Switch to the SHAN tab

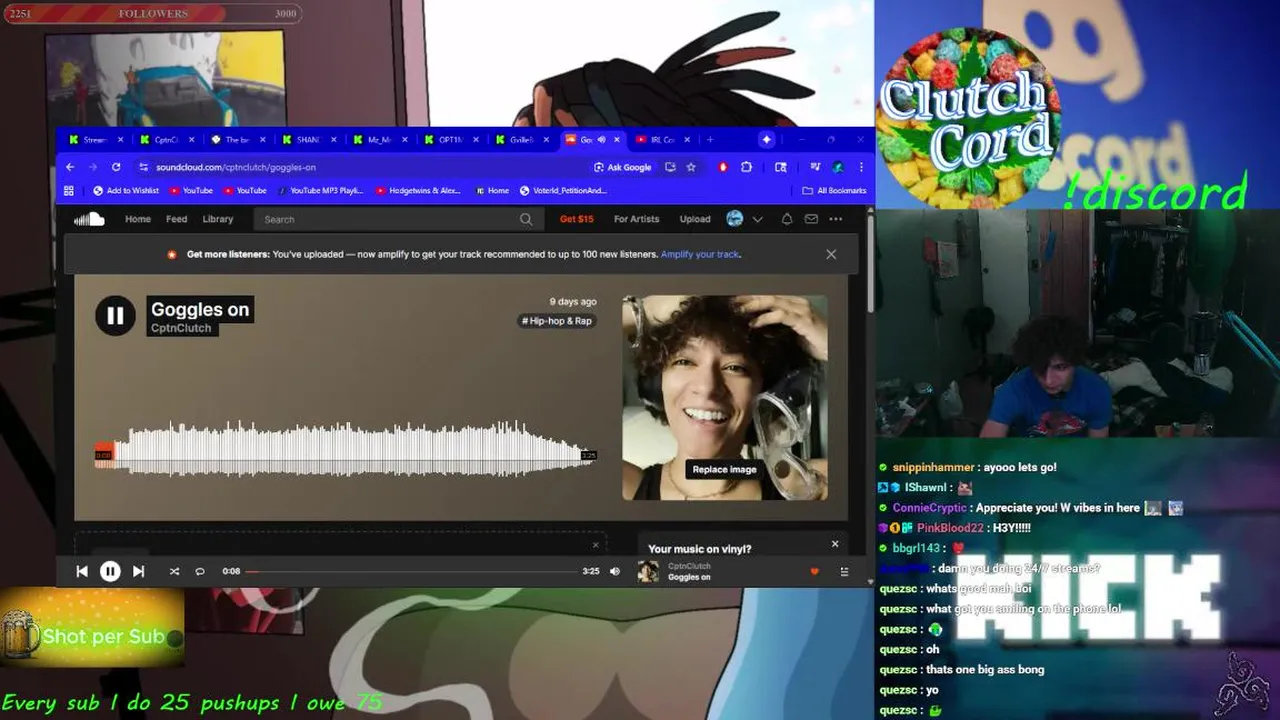307,140
